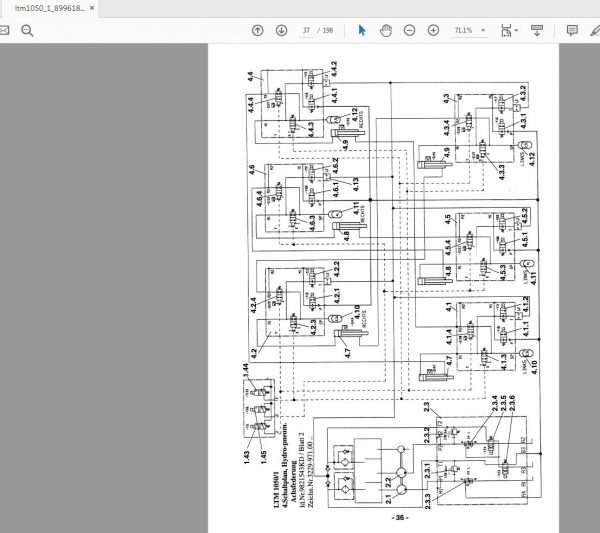600x533 pixels.
Task: Zoom in with the plus icon
Action: (431, 30)
